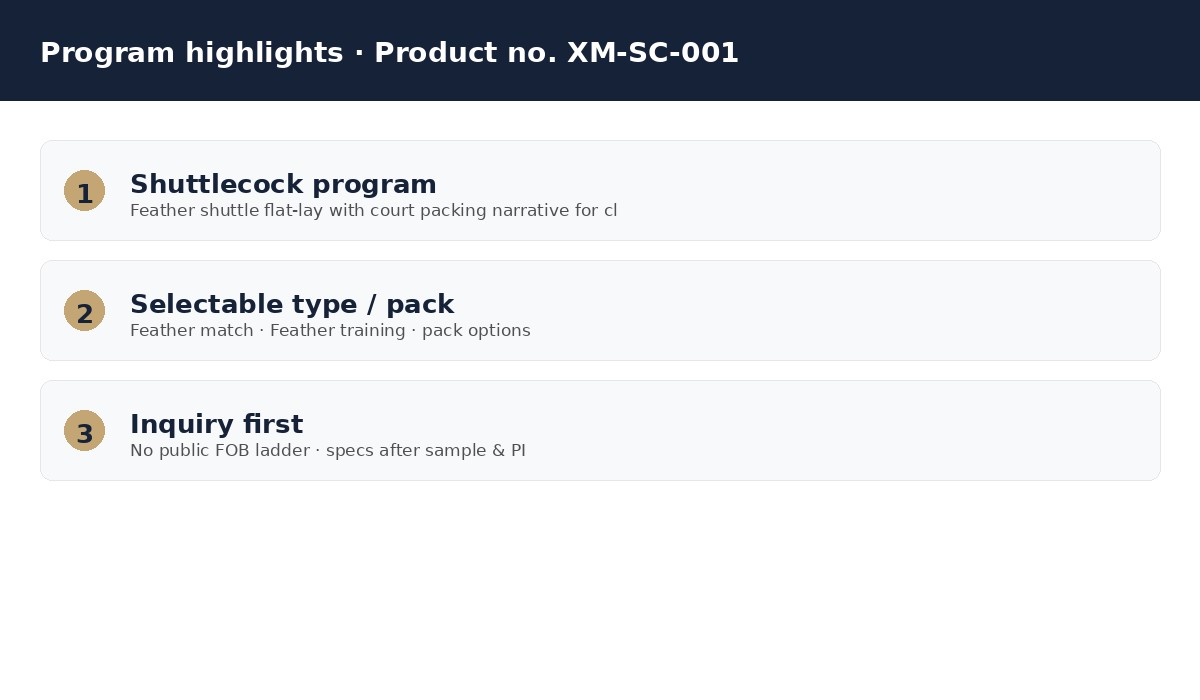This screenshot has height=700, width=1200.
Task: Click the number 3 badge icon
Action: [84, 430]
